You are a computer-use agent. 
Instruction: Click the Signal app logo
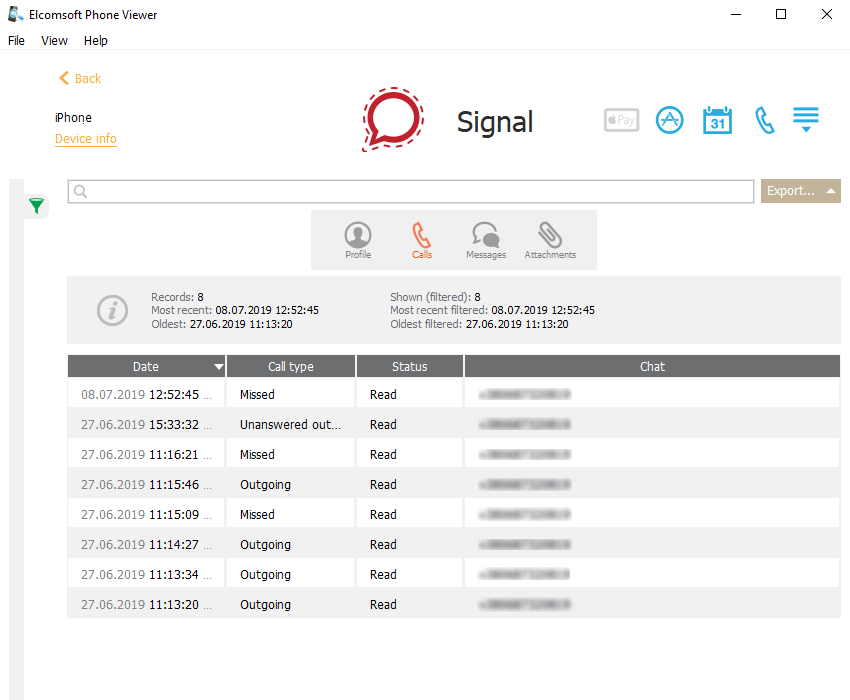click(x=393, y=119)
